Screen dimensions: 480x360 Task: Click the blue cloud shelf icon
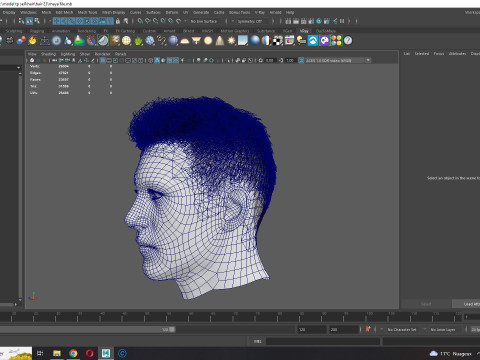313,41
